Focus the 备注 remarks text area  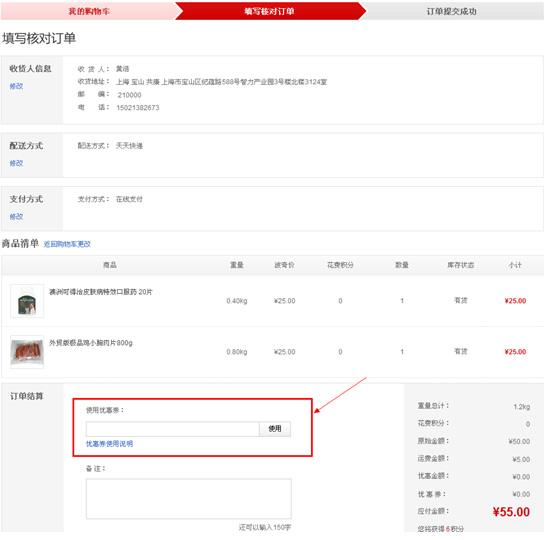[189, 499]
